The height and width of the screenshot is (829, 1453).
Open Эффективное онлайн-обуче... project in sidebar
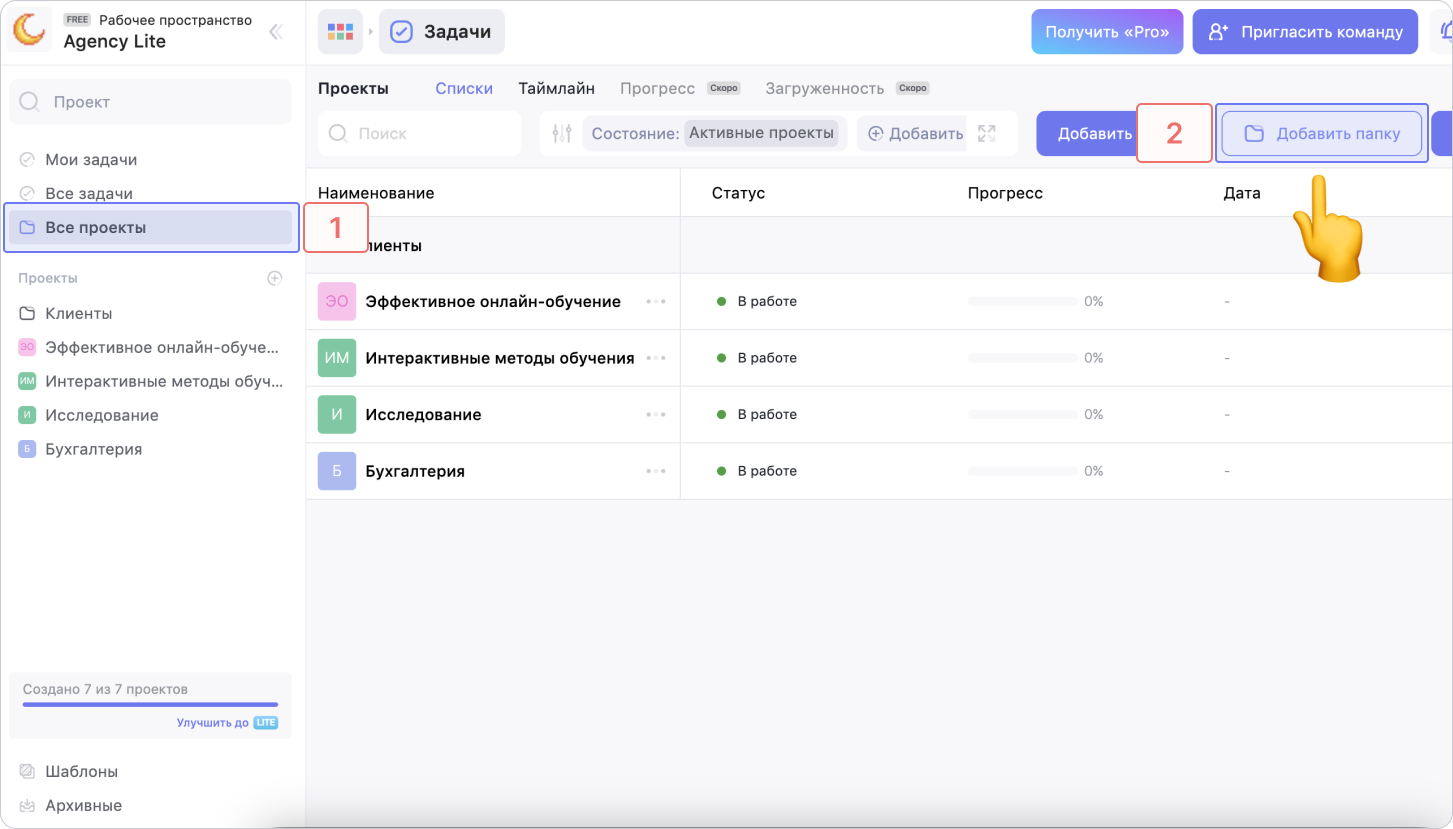(x=150, y=347)
